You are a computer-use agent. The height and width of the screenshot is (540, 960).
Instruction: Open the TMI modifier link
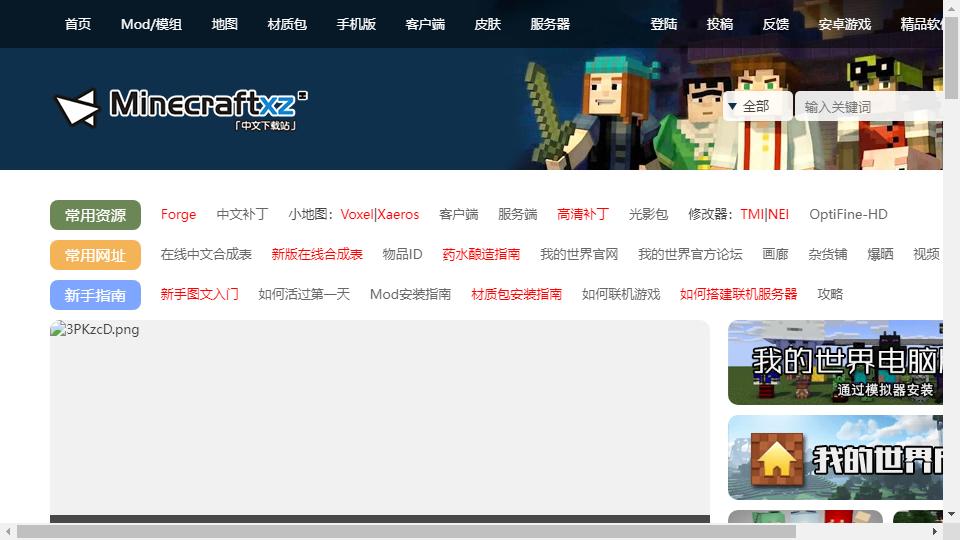tap(752, 214)
